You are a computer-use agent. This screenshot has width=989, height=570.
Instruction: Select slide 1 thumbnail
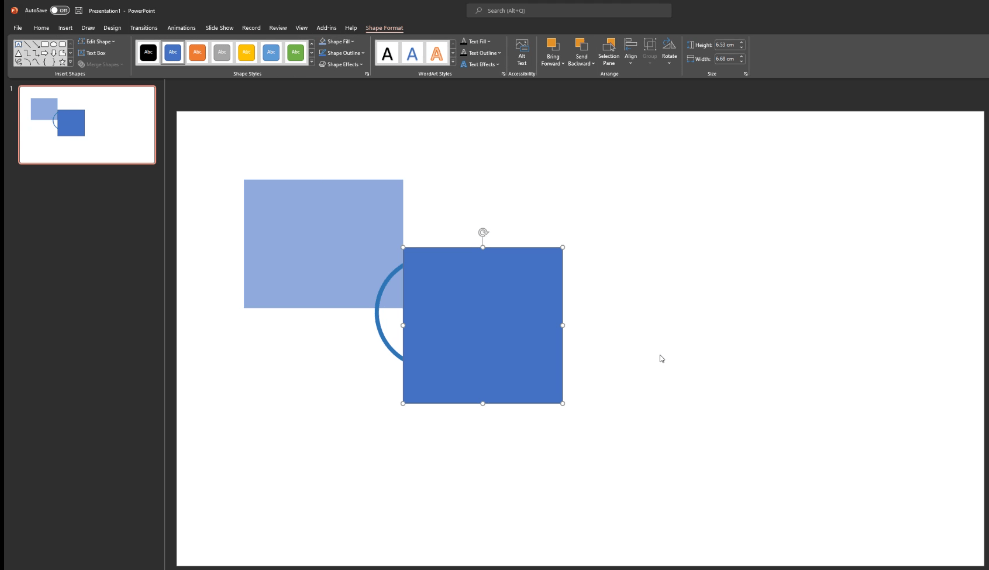[x=87, y=125]
